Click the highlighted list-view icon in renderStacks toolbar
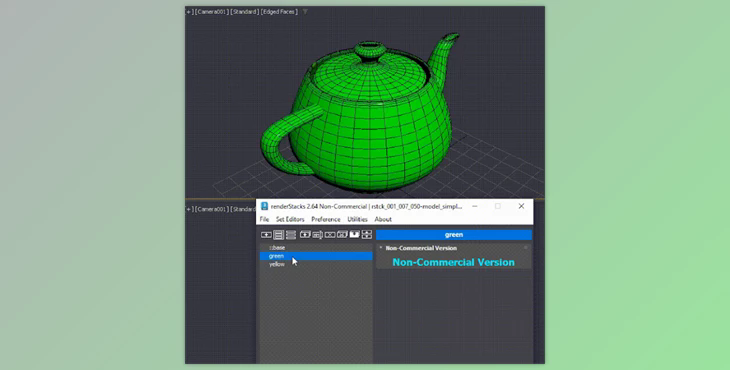The height and width of the screenshot is (370, 730). coord(278,235)
